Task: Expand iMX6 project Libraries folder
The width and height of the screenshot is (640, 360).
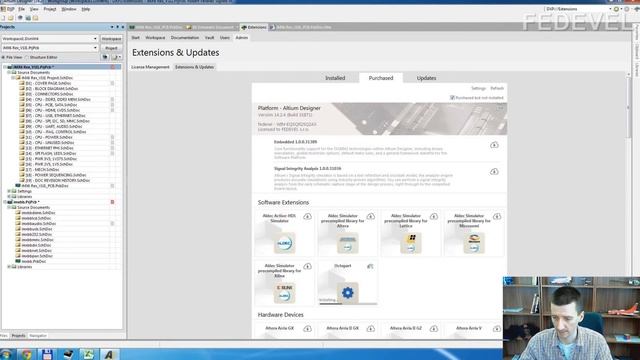Action: pos(9,196)
